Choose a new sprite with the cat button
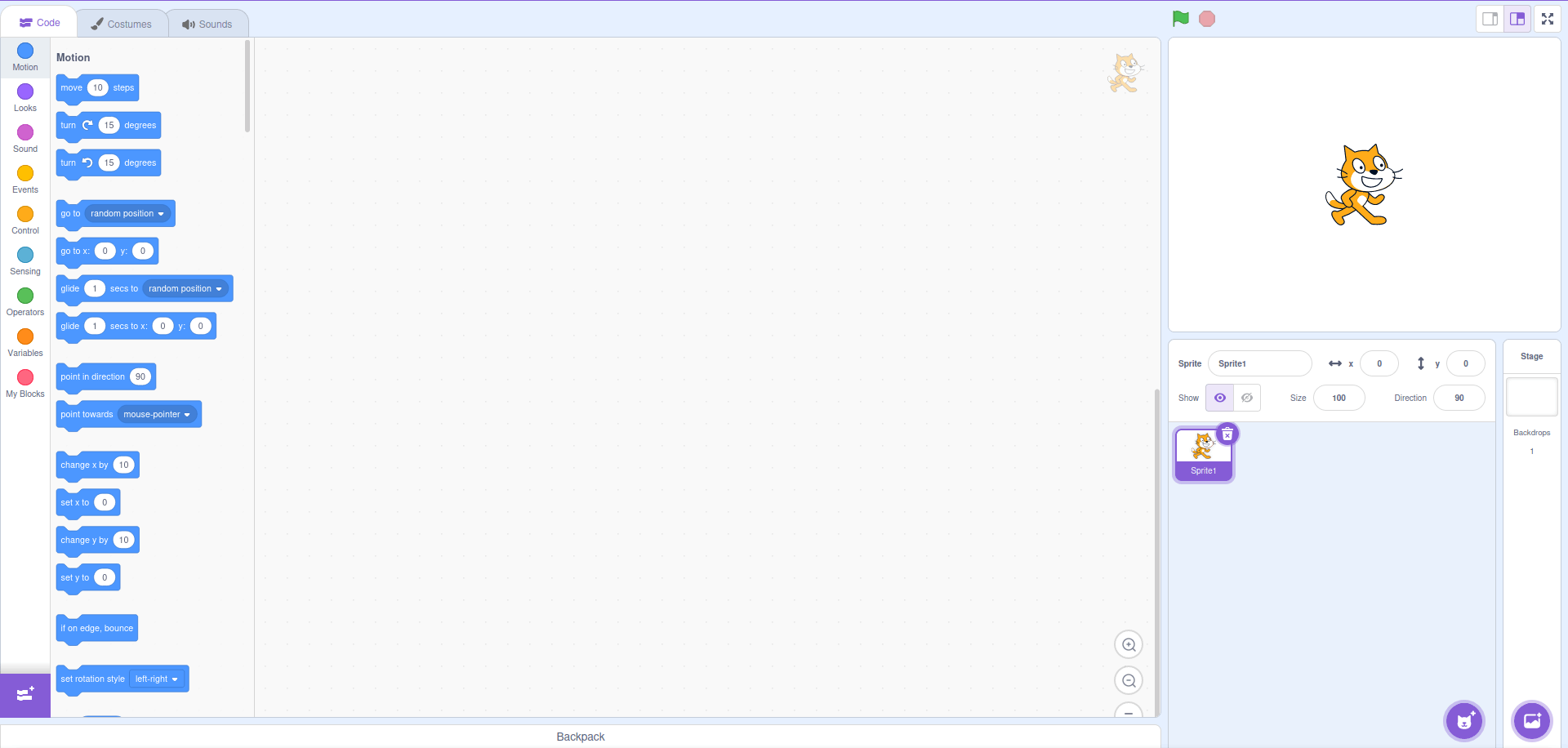This screenshot has width=1568, height=748. (1465, 721)
